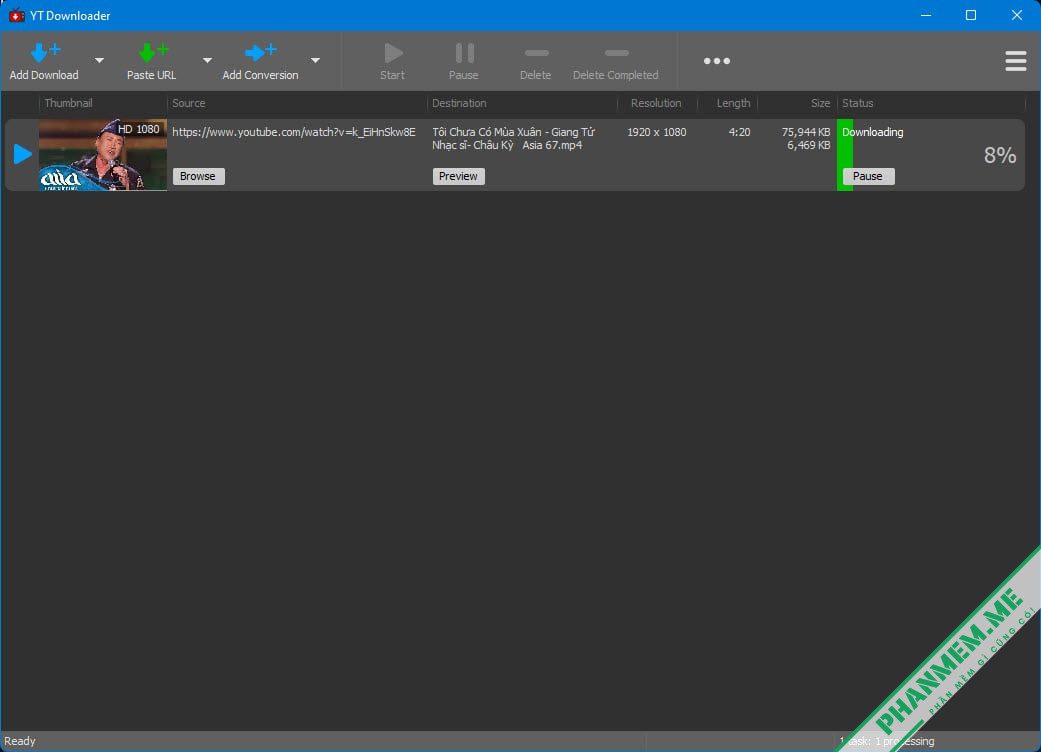The image size is (1041, 752).
Task: Click the Pause button in the Status column
Action: [868, 176]
